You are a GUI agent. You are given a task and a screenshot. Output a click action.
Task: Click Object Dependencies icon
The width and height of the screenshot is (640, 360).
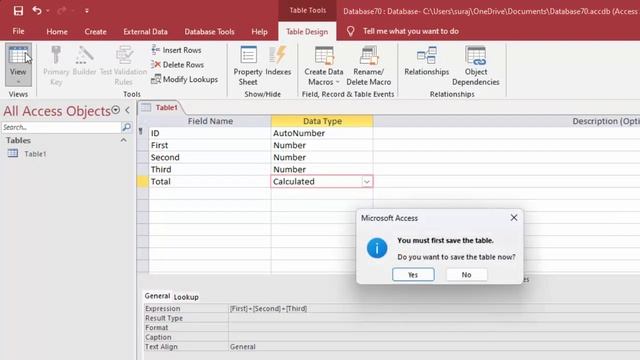point(476,55)
